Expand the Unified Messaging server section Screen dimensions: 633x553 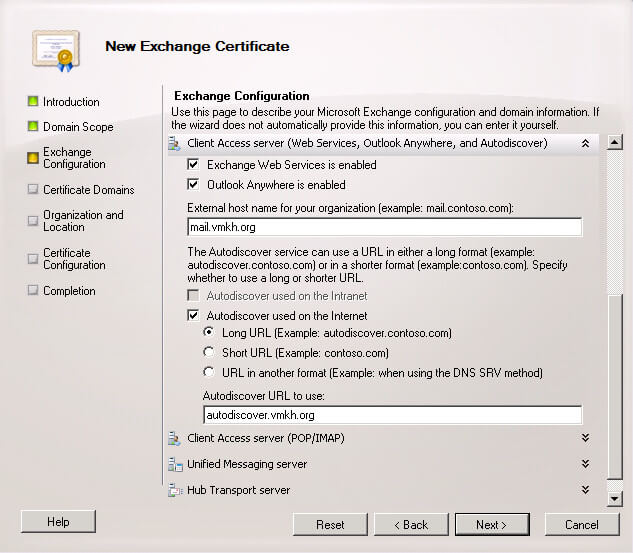click(585, 464)
